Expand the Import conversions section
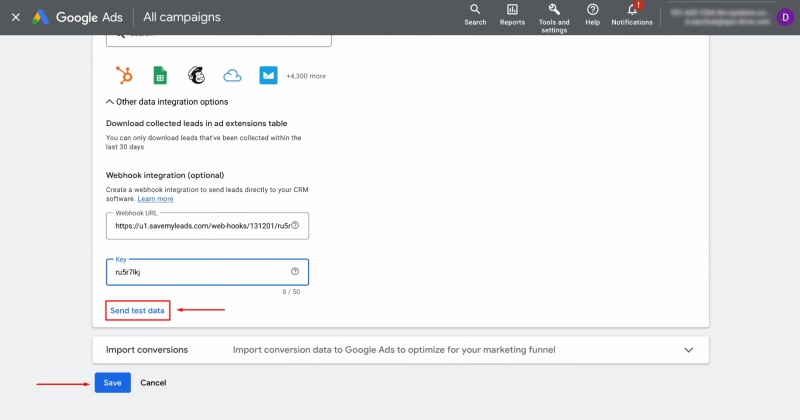800x420 pixels. click(x=401, y=350)
